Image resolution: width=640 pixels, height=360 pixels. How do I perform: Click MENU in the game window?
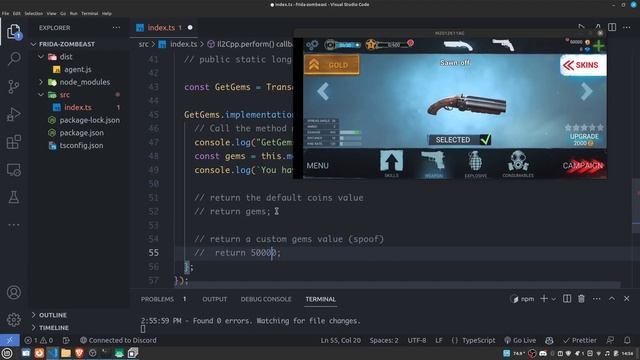pyautogui.click(x=317, y=165)
